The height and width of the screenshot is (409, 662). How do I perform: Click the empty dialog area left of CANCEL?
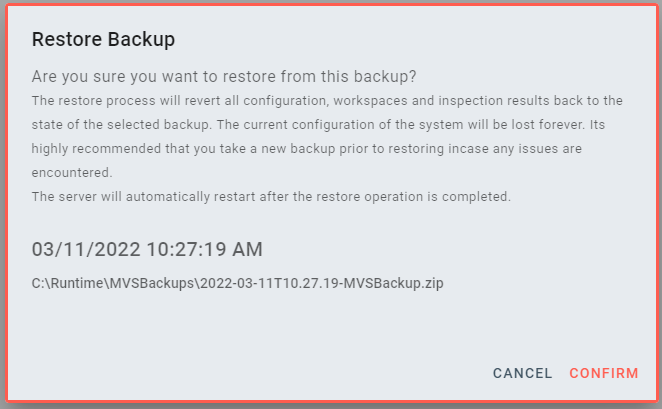click(x=250, y=373)
